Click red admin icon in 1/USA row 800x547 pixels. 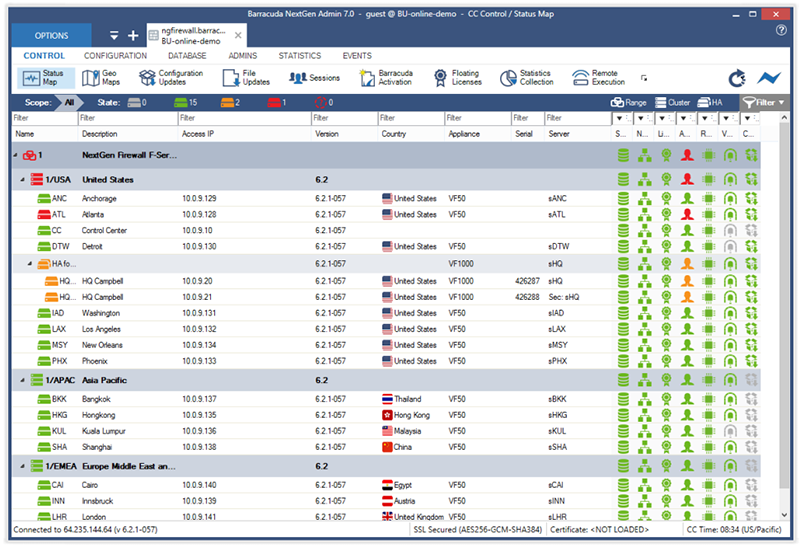pyautogui.click(x=687, y=180)
